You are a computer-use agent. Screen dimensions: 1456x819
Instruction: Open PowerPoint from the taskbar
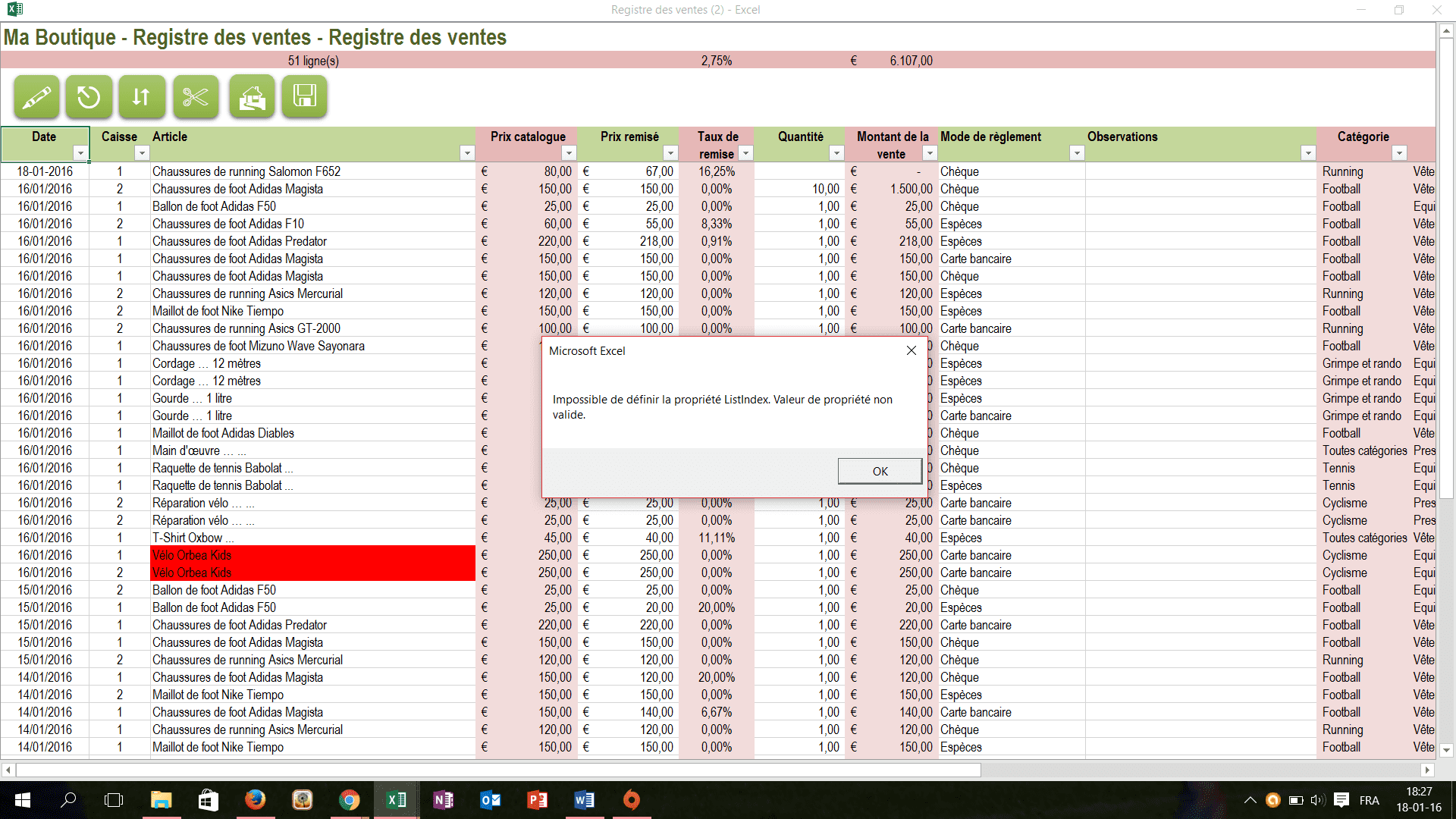(537, 799)
